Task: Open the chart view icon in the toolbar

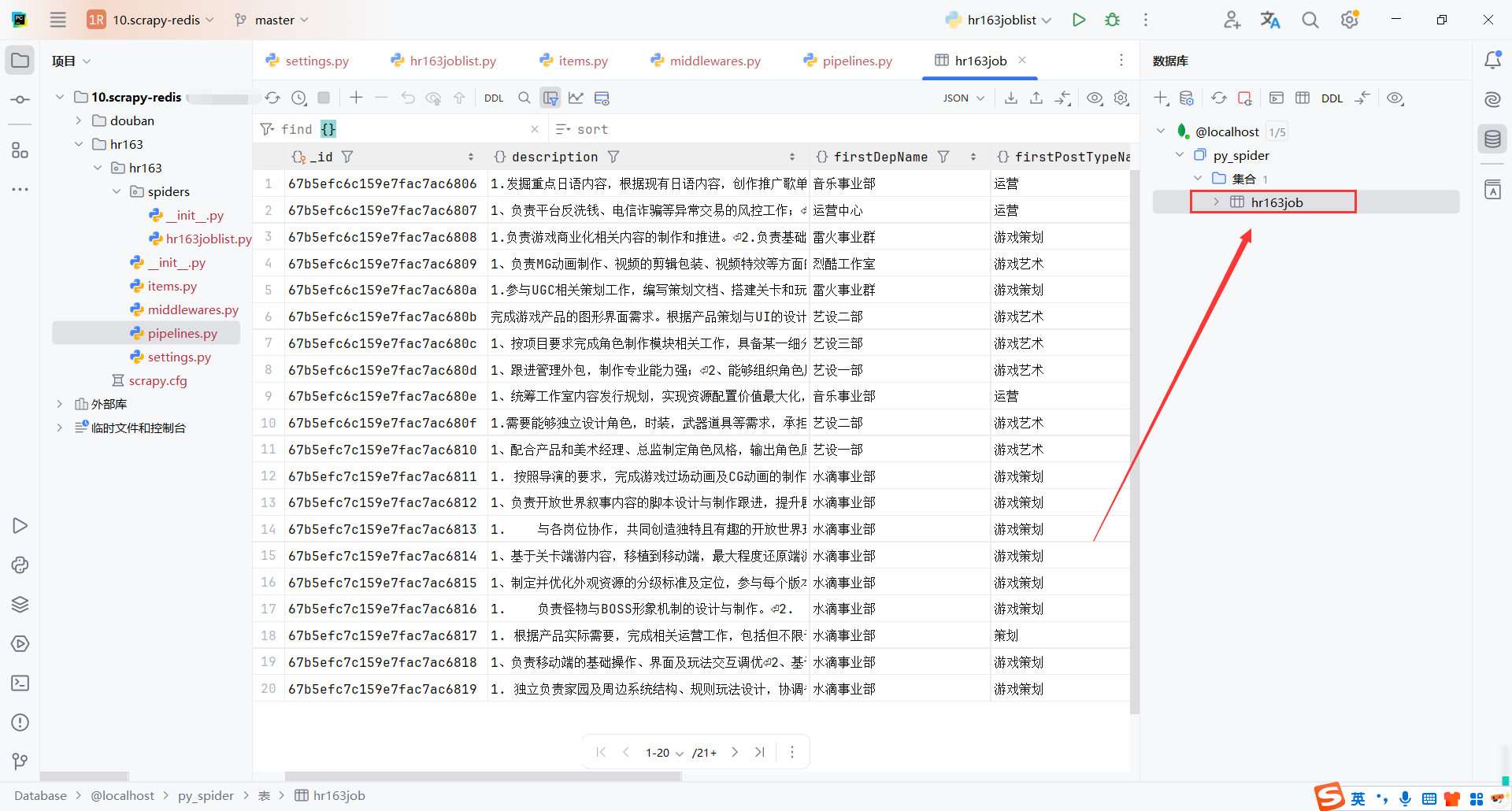Action: [576, 98]
